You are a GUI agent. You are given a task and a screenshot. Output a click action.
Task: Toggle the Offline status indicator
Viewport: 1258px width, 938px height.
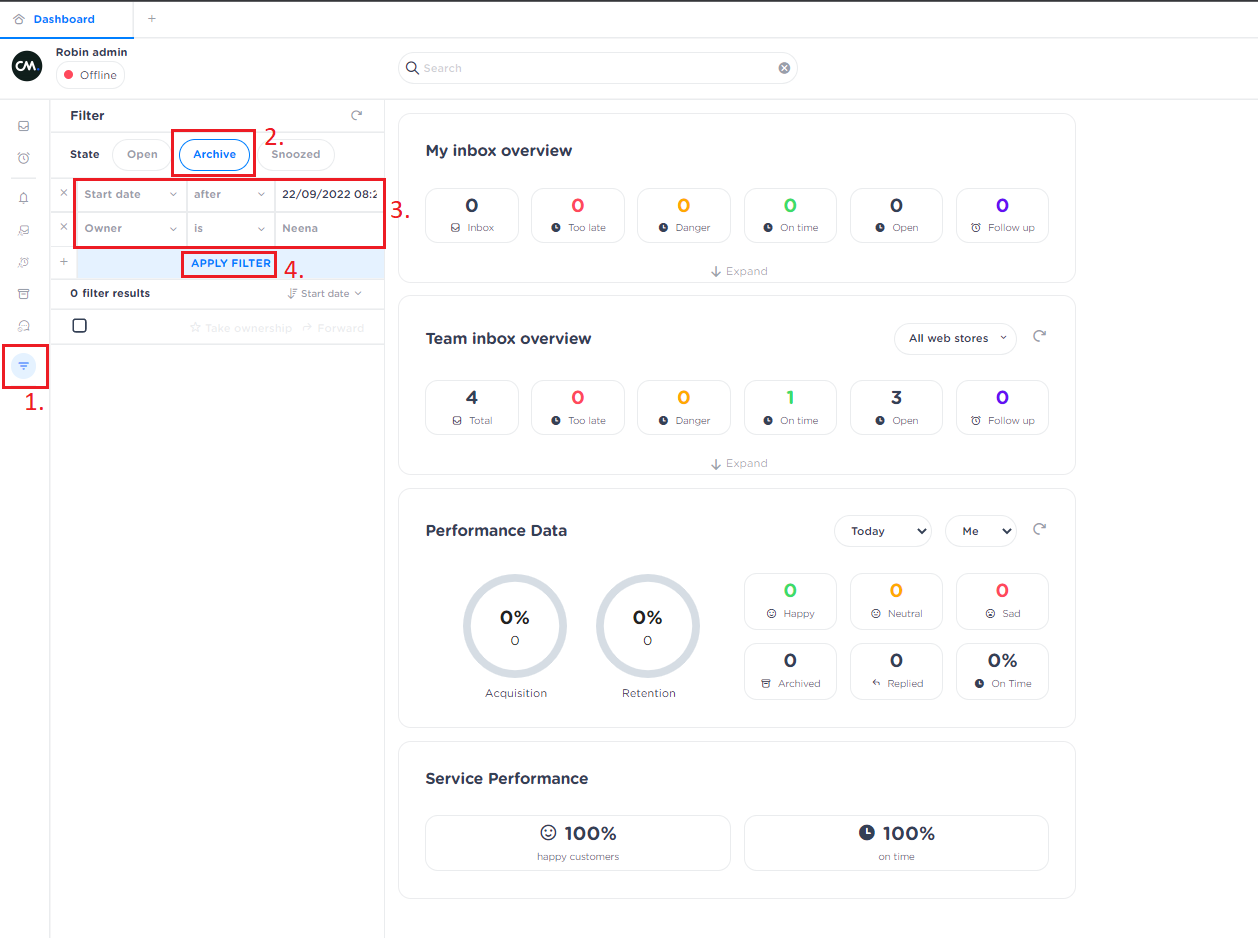pos(90,75)
